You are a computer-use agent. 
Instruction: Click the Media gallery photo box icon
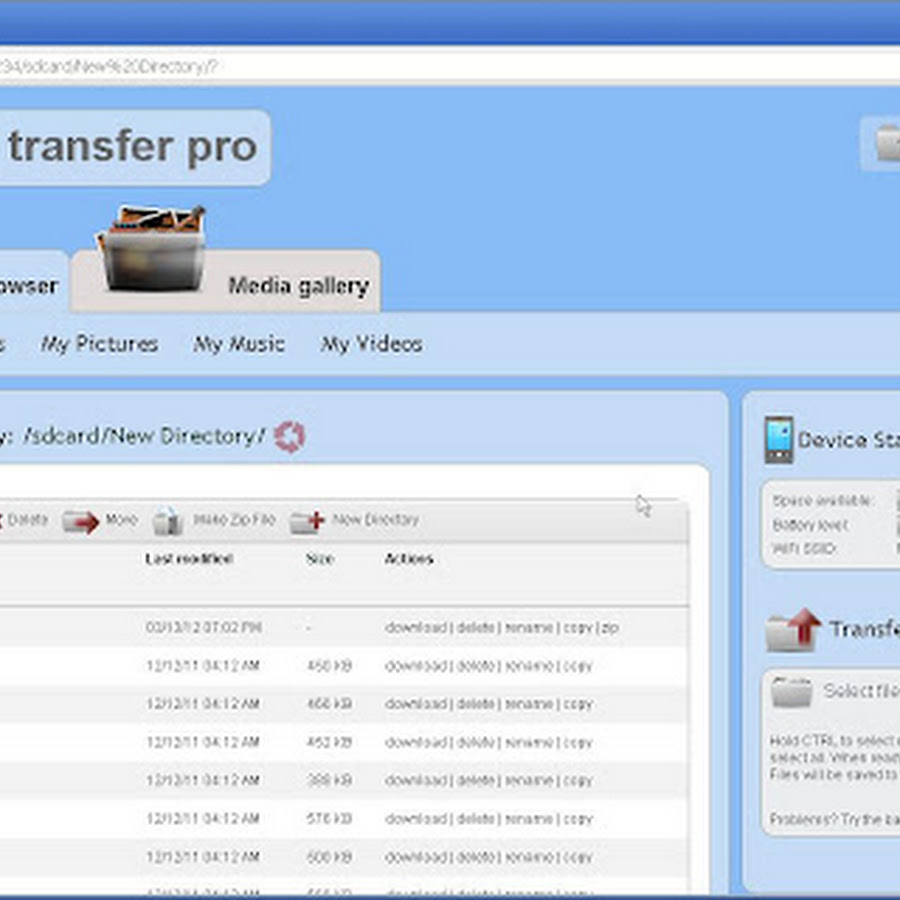pyautogui.click(x=152, y=248)
